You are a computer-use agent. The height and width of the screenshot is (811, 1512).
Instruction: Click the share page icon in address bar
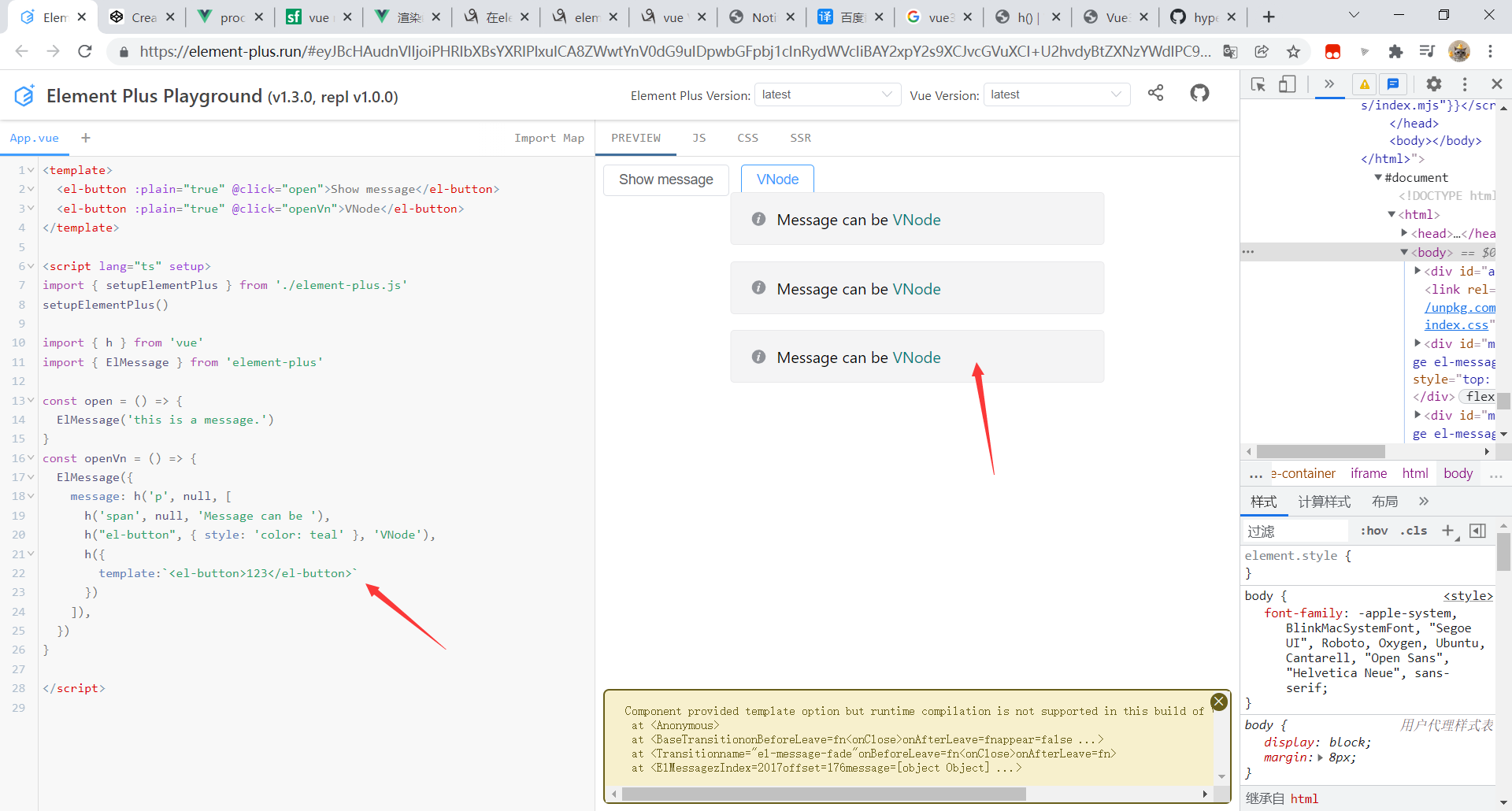click(1262, 51)
